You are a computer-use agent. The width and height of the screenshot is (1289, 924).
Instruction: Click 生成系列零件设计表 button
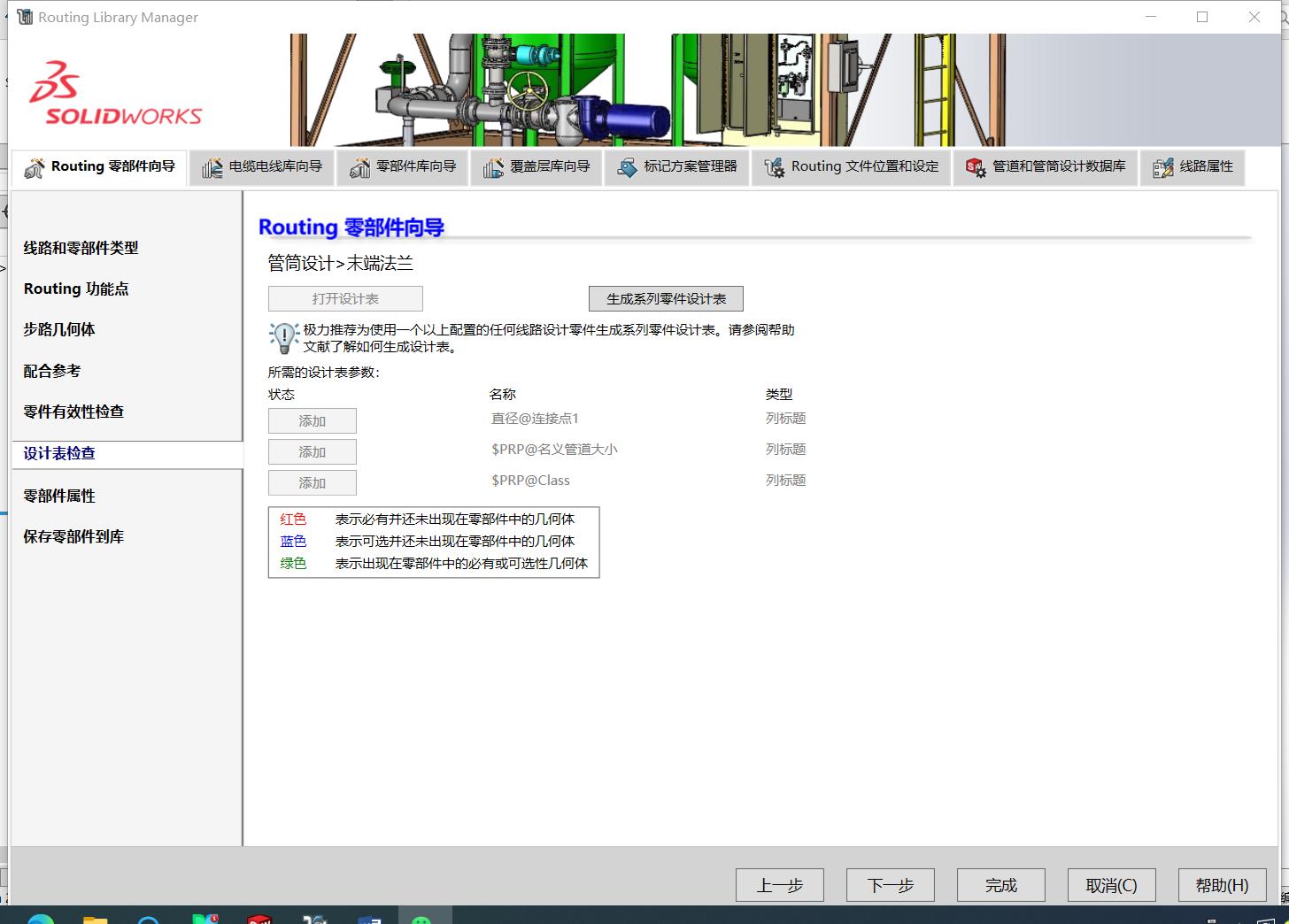pyautogui.click(x=666, y=298)
